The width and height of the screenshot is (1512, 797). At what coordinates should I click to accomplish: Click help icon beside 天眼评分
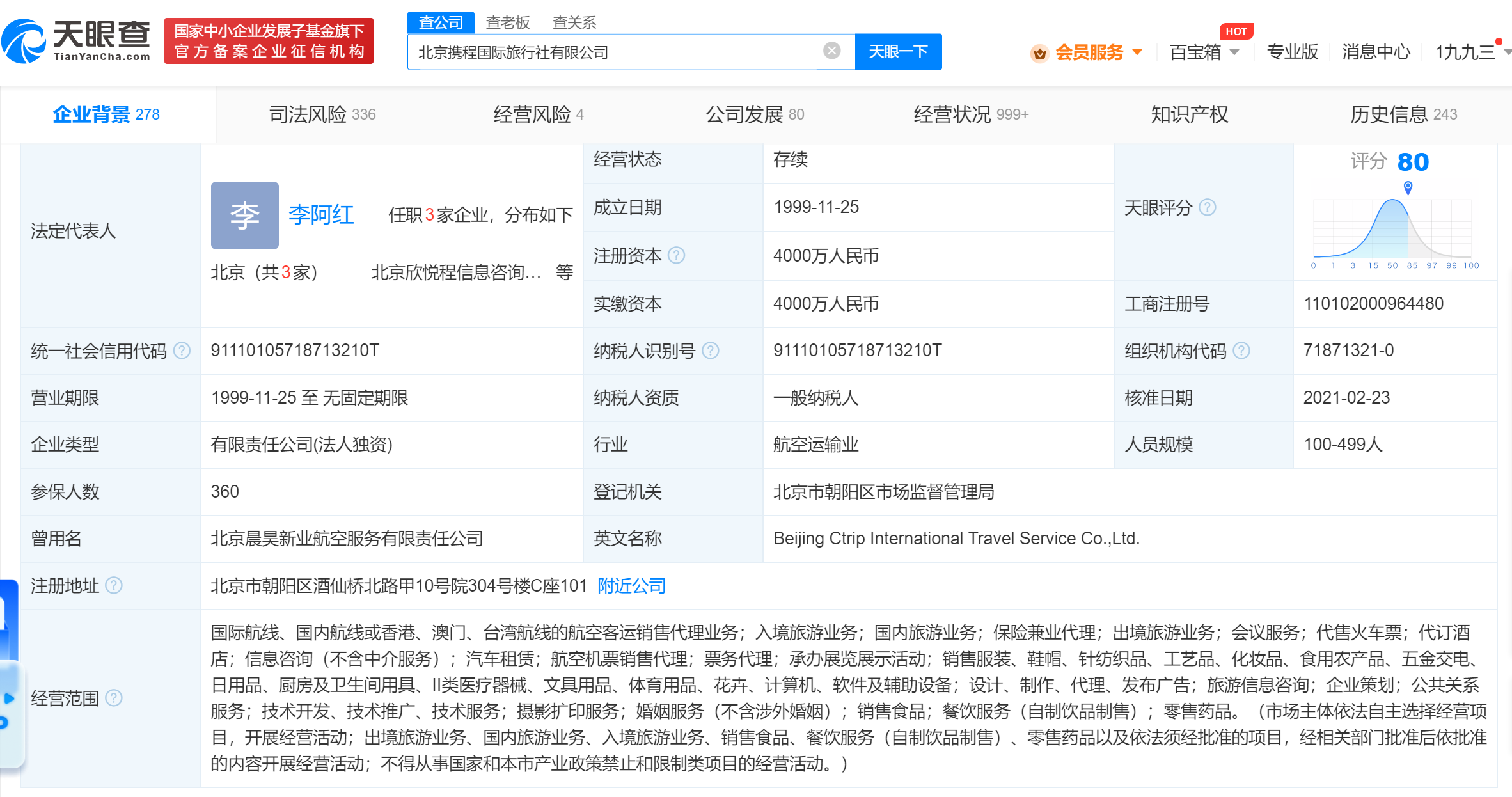tap(1207, 207)
